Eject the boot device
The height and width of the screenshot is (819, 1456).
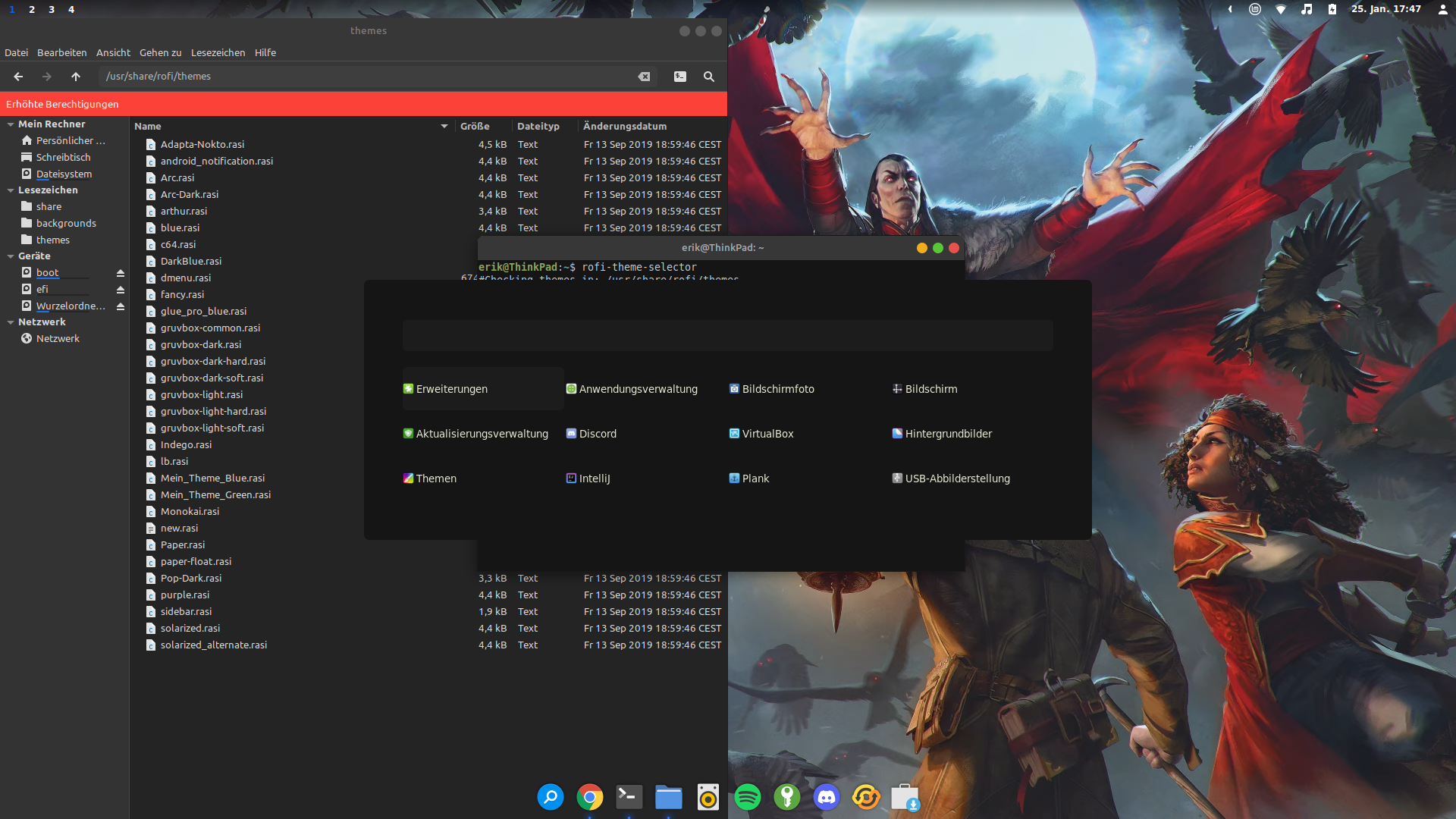(121, 273)
